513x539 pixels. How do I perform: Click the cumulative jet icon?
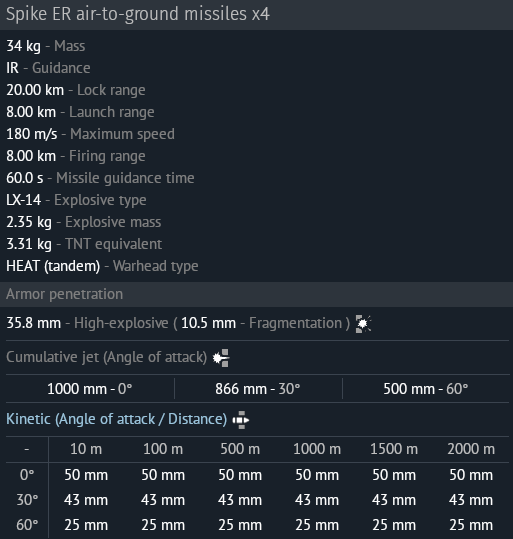pyautogui.click(x=221, y=358)
